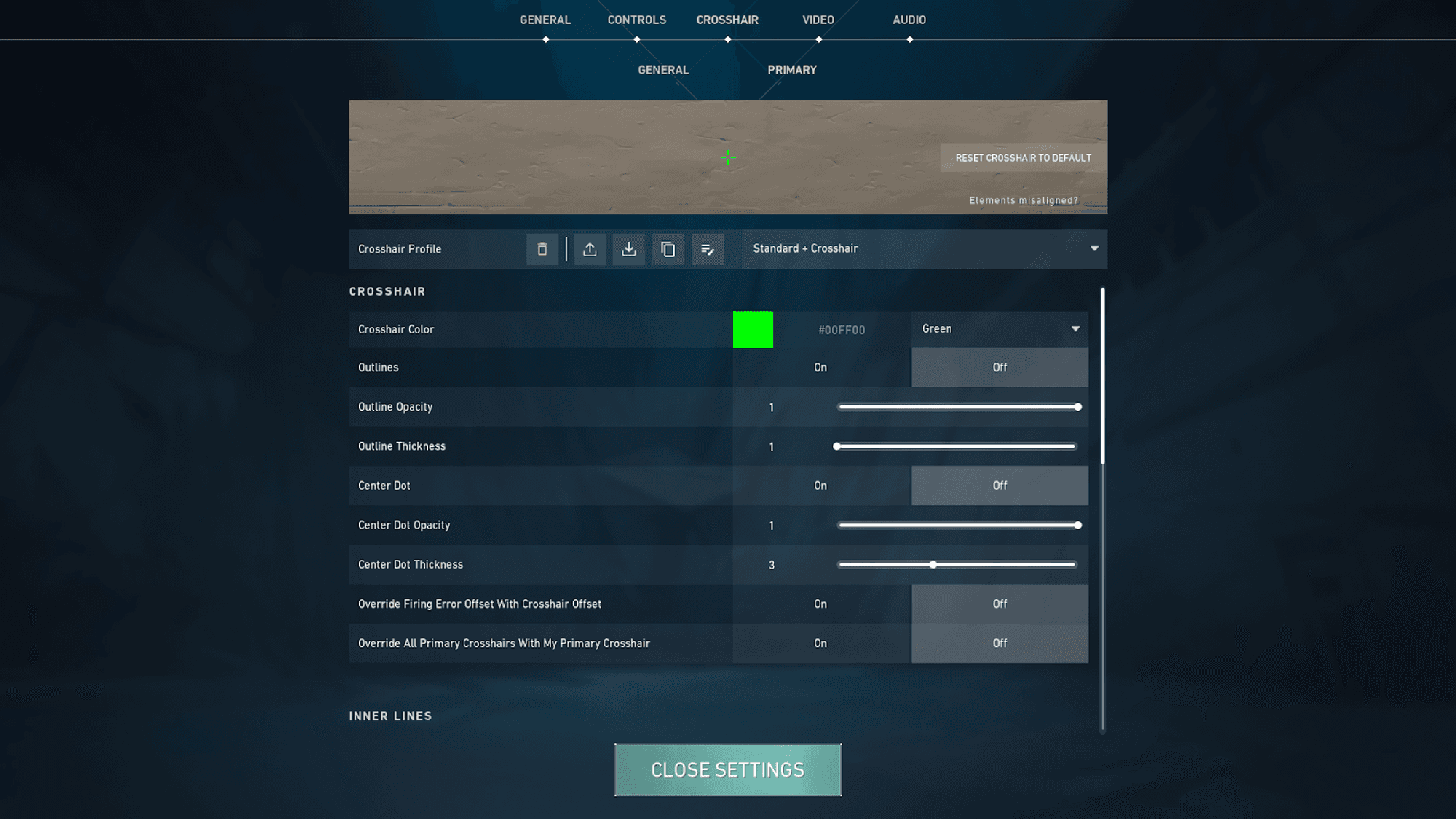Click the Center Dot Opacity slider
This screenshot has height=819, width=1456.
958,525
